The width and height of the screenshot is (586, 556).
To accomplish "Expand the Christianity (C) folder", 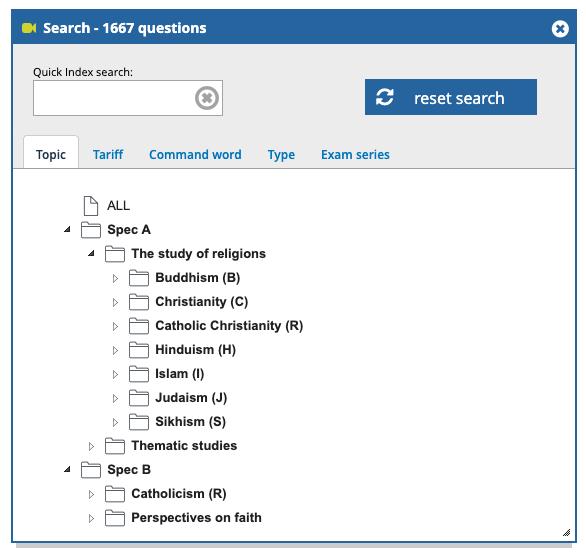I will [x=115, y=302].
